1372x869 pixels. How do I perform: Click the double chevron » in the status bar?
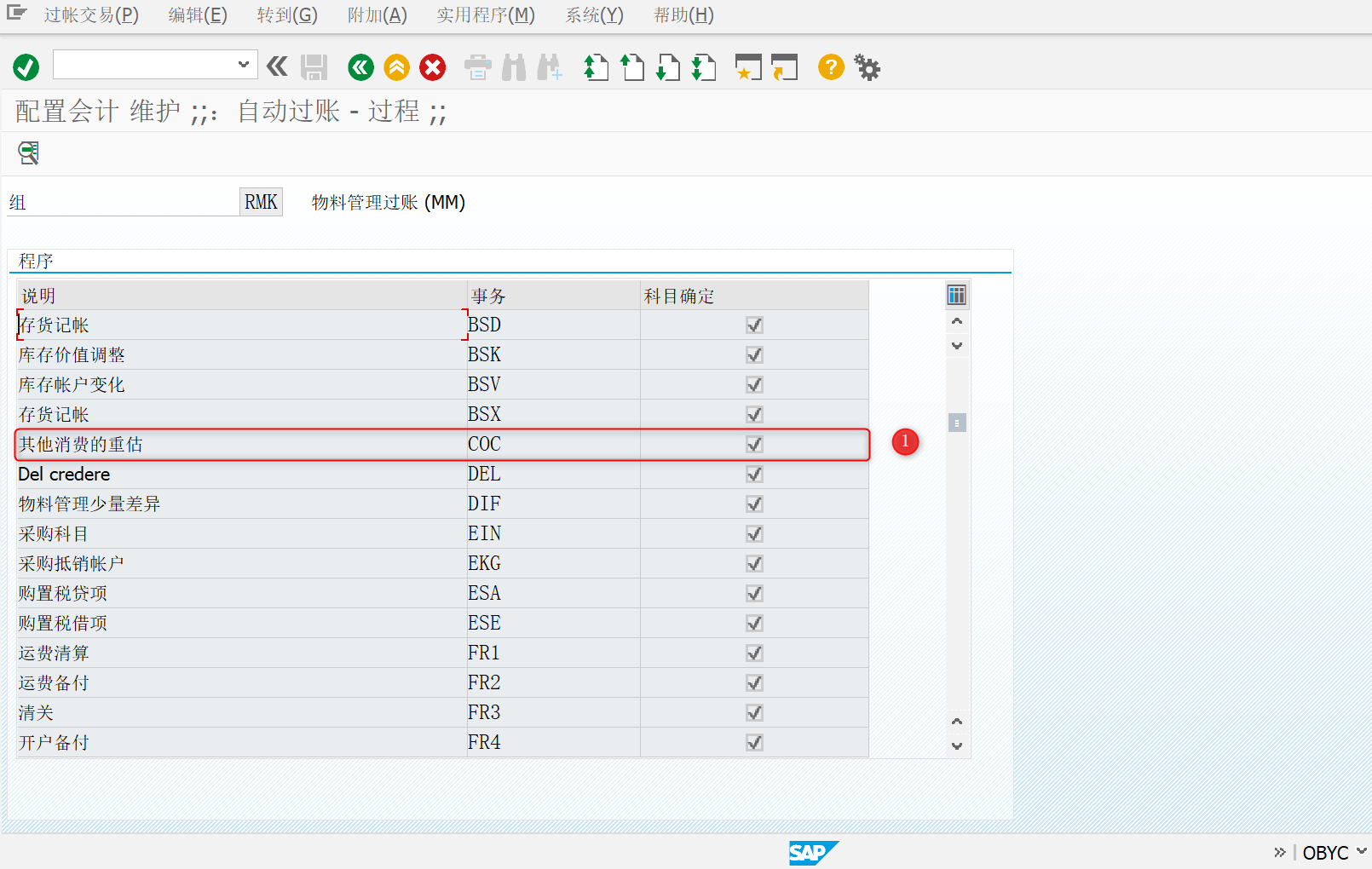coord(1280,852)
